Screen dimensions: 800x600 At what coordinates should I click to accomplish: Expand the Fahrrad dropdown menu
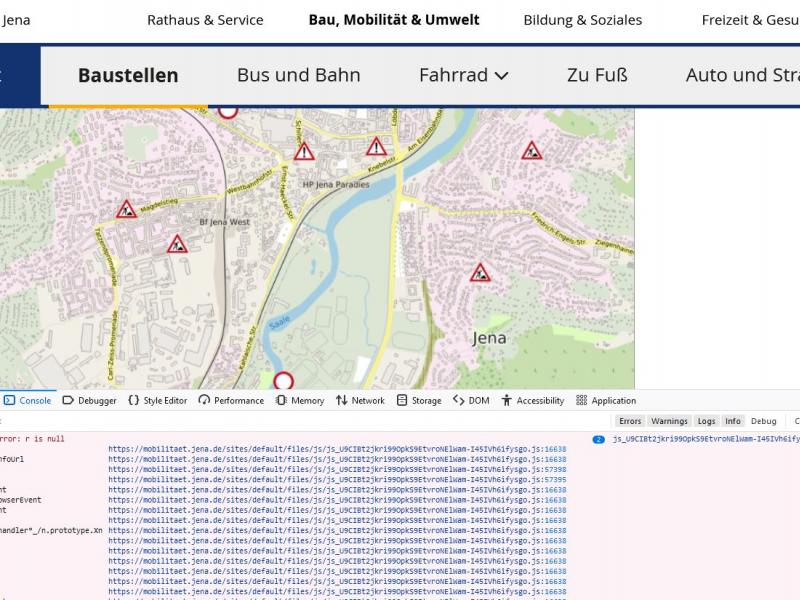(464, 75)
